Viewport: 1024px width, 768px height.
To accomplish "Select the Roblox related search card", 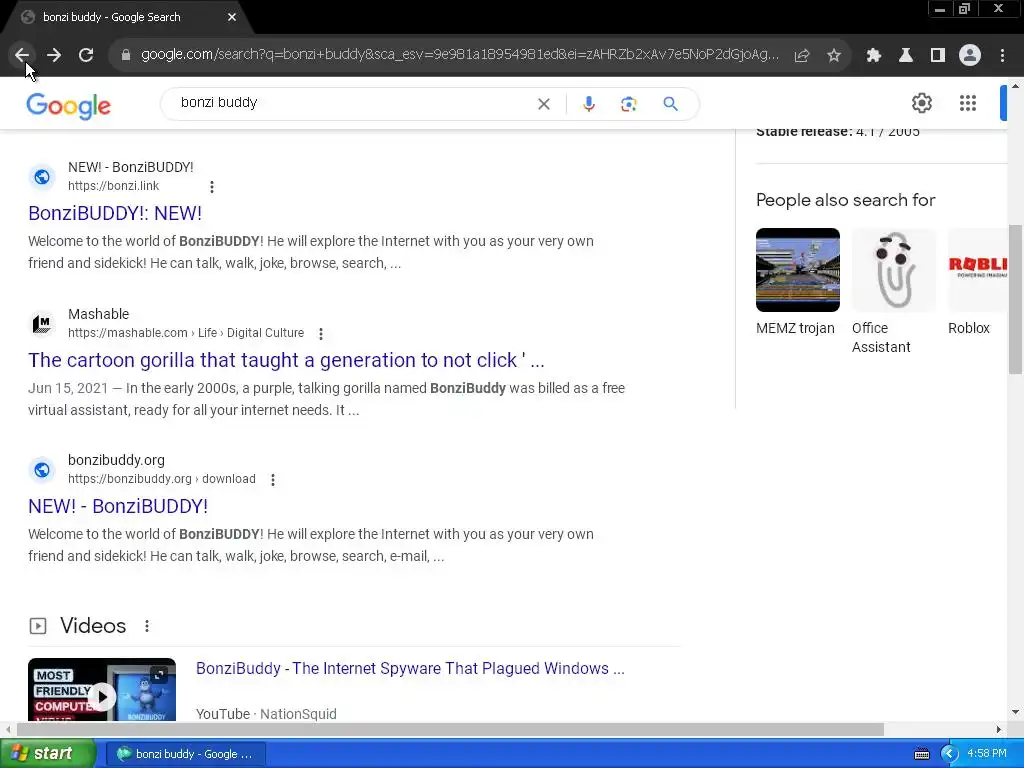I will 977,282.
